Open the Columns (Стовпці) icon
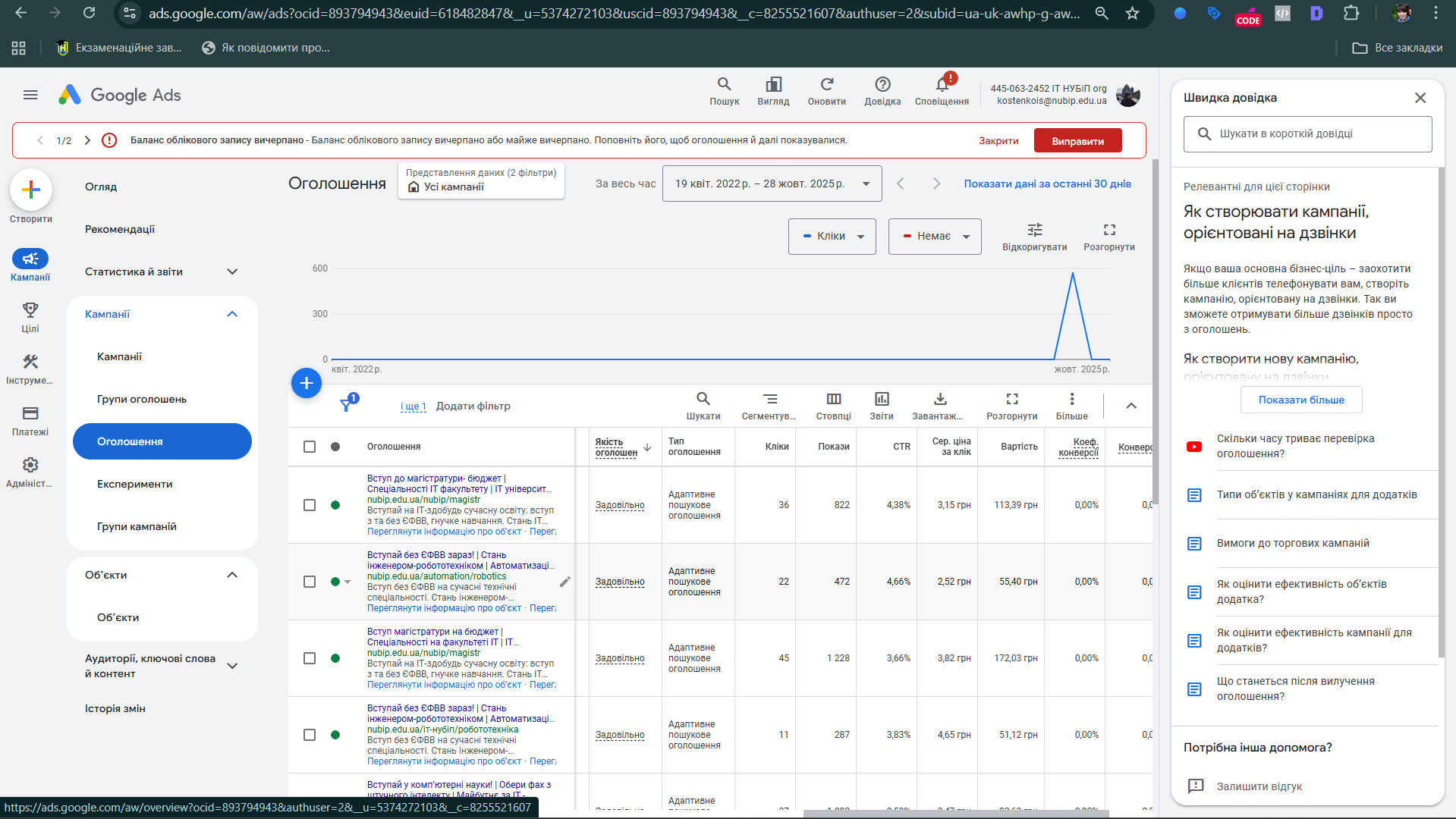The width and height of the screenshot is (1456, 819). pos(833,400)
